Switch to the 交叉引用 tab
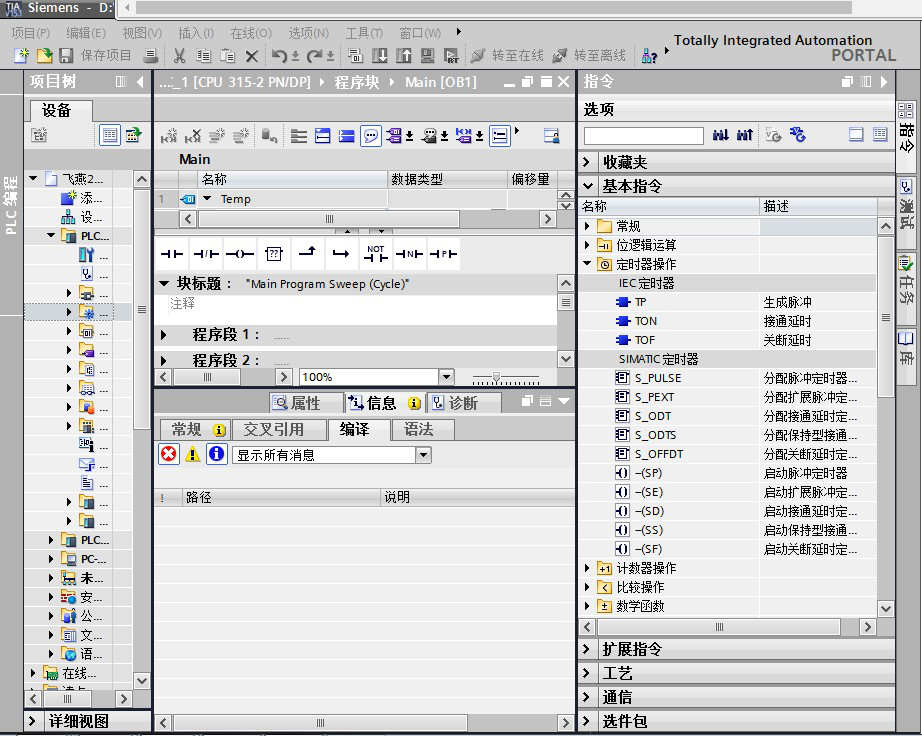 pyautogui.click(x=274, y=430)
